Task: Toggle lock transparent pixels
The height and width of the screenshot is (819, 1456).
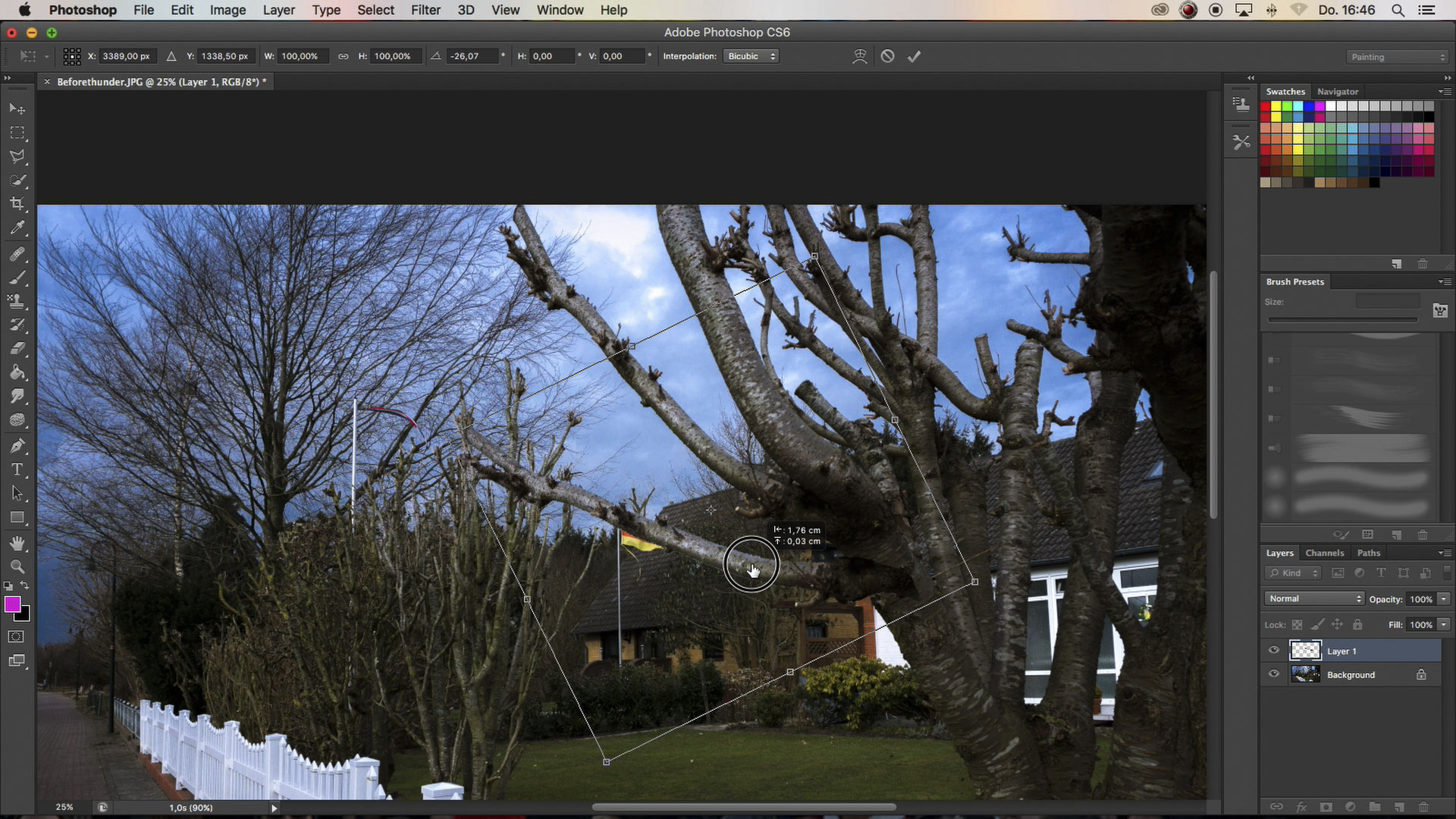Action: coord(1298,625)
